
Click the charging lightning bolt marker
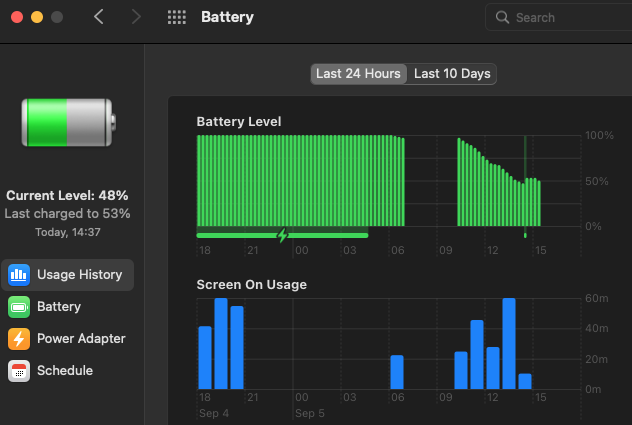click(x=283, y=235)
